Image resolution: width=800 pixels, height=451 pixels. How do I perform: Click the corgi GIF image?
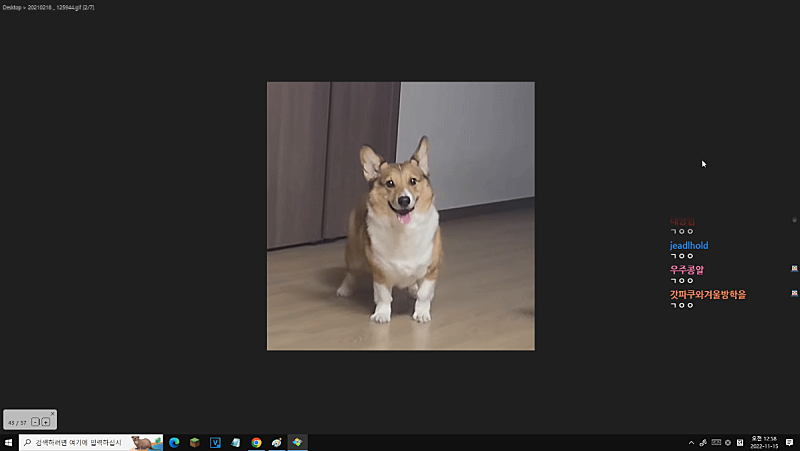pos(401,216)
